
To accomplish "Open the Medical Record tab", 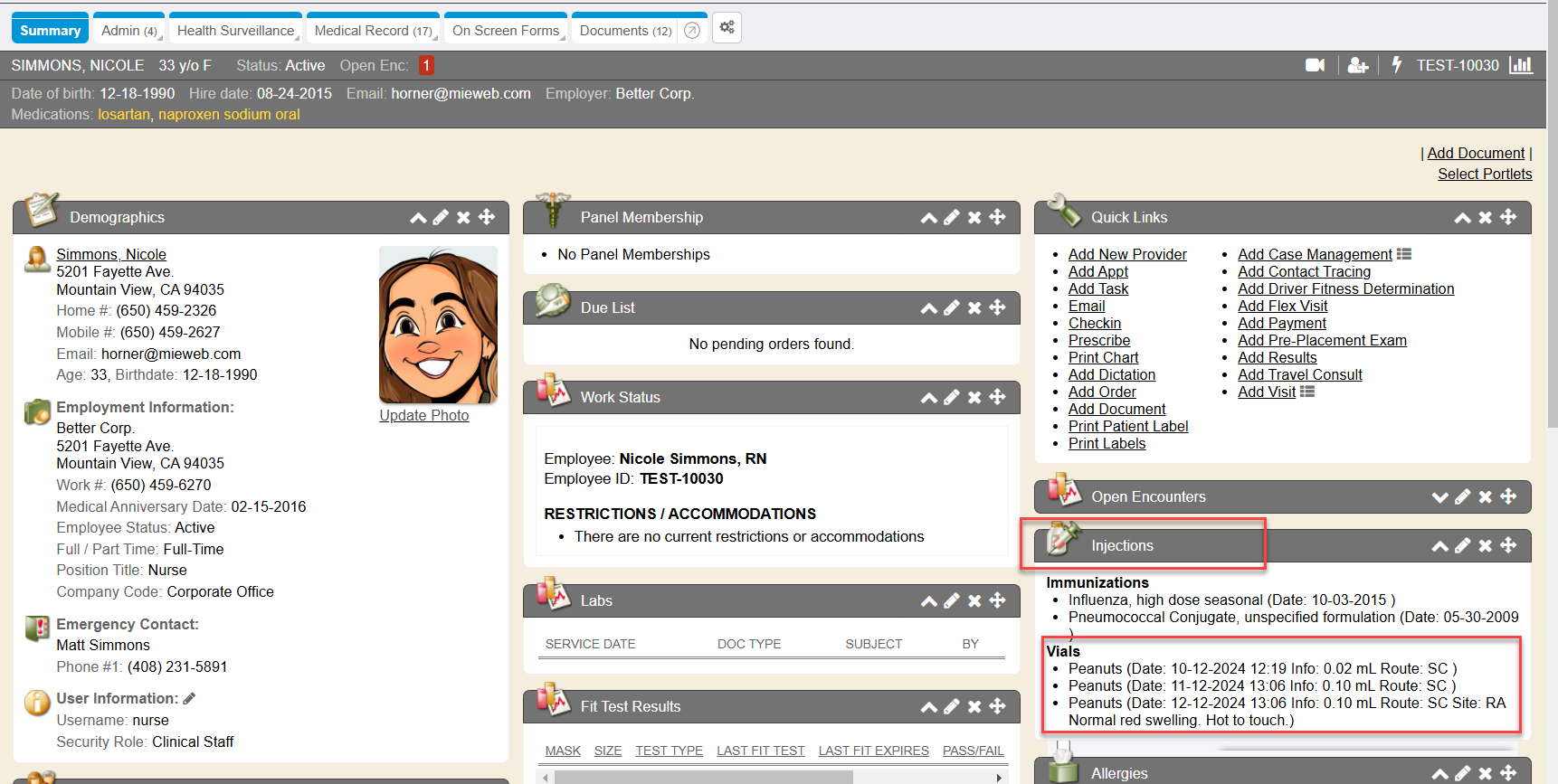I will click(x=373, y=31).
